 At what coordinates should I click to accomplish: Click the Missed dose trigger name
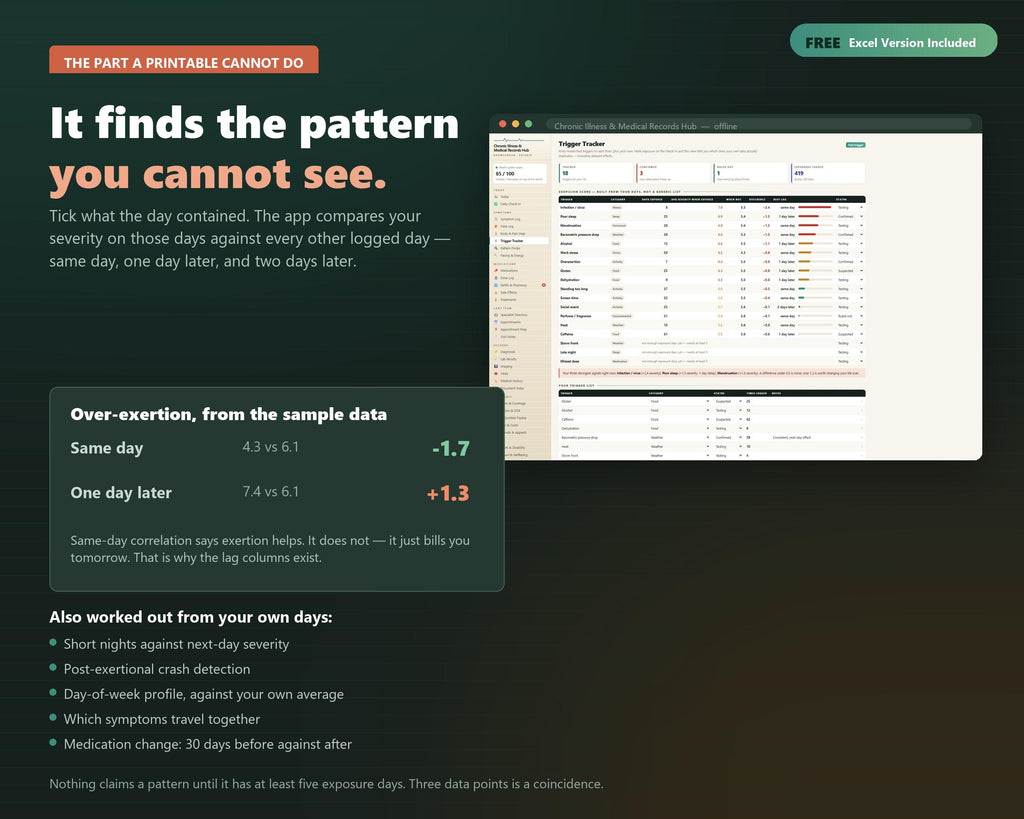569,361
